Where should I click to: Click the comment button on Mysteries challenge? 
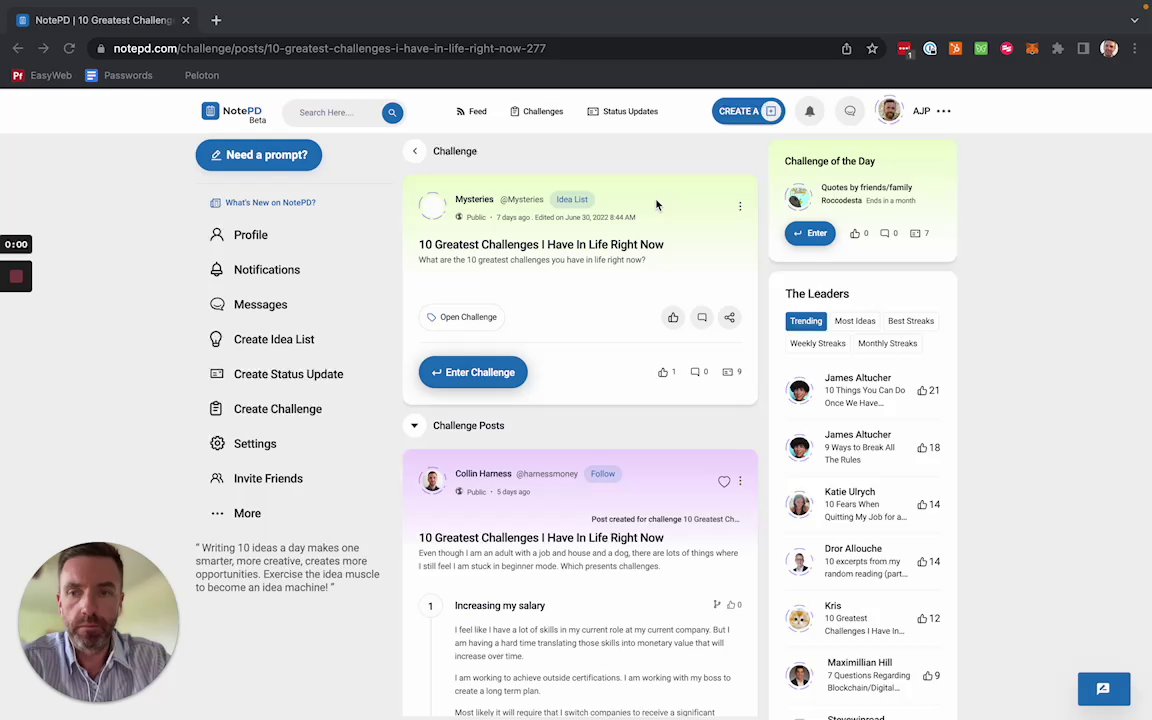702,317
